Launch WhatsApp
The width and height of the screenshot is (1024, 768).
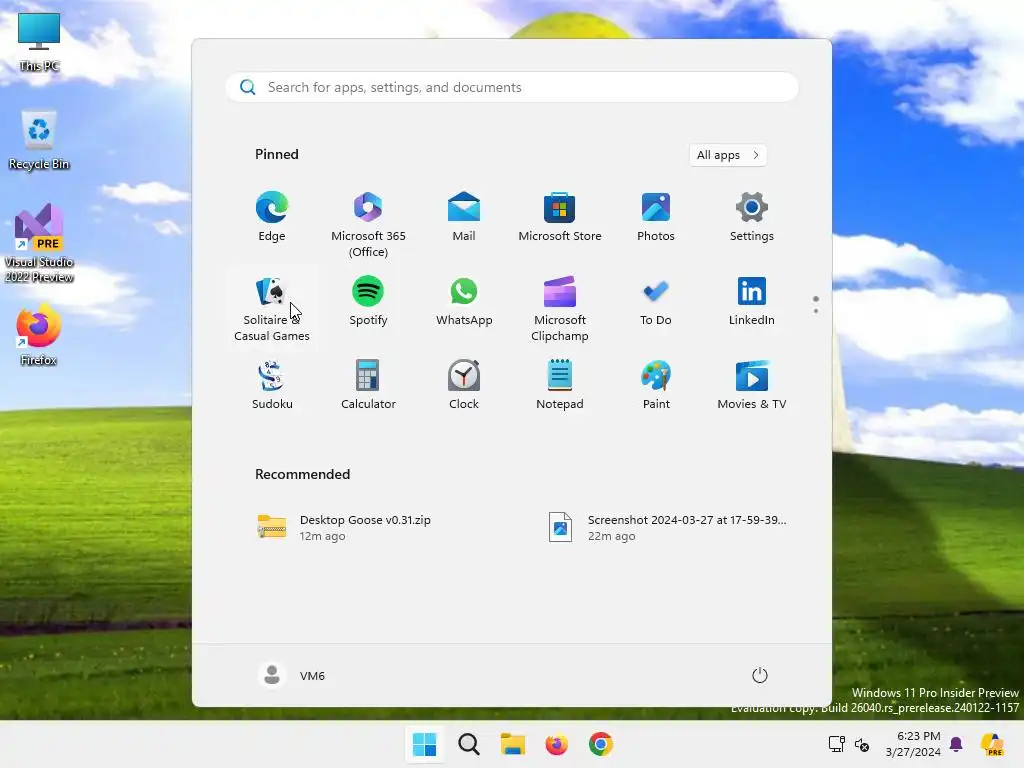(464, 302)
